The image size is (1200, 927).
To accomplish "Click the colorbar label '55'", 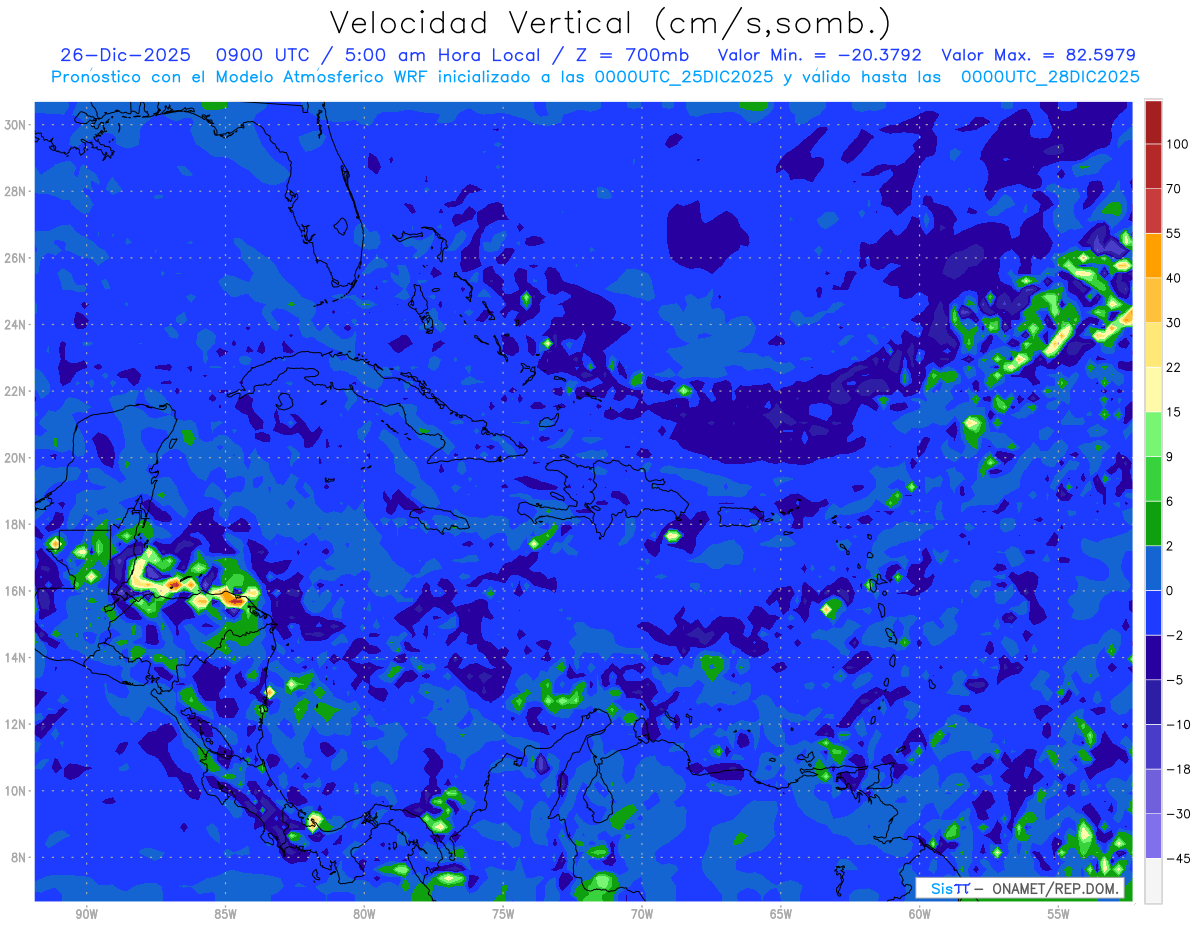I will click(1173, 234).
